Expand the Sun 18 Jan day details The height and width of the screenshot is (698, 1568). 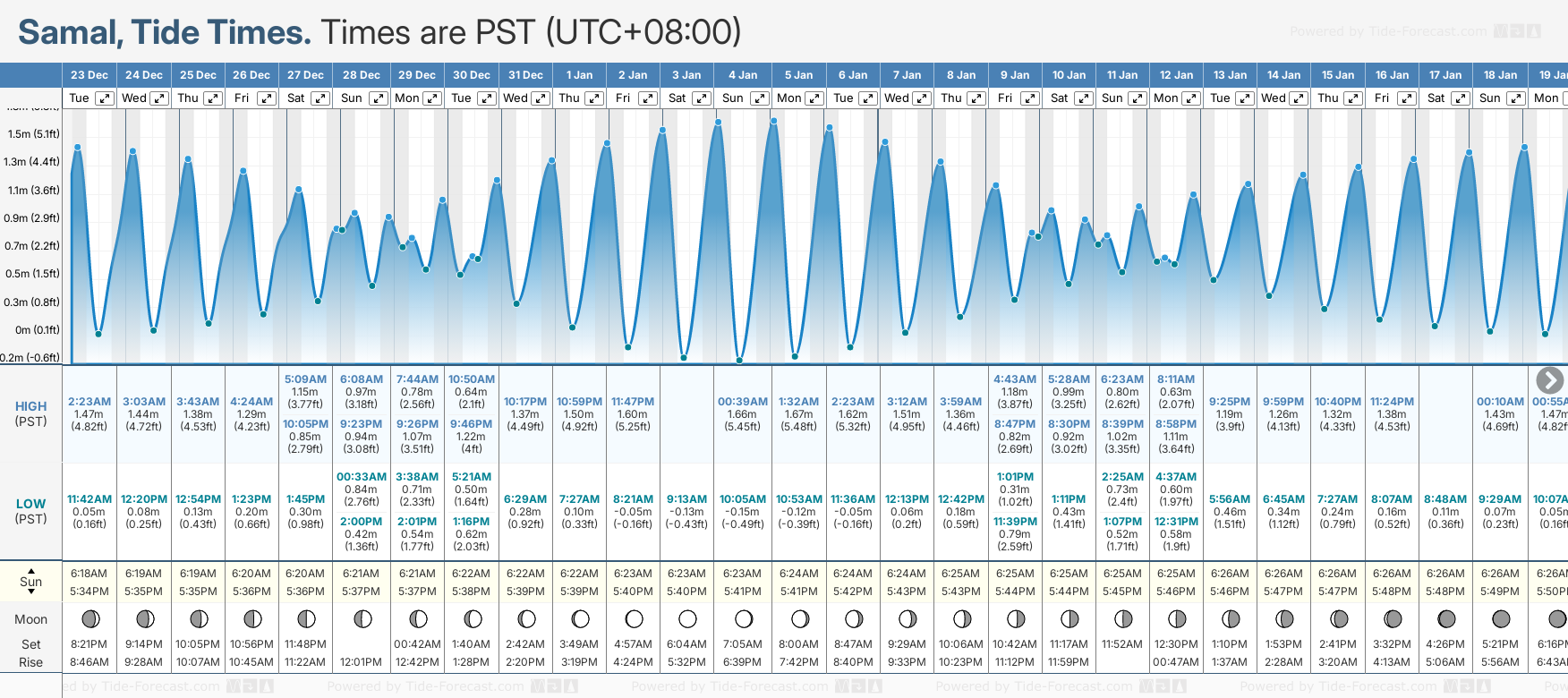[1516, 98]
